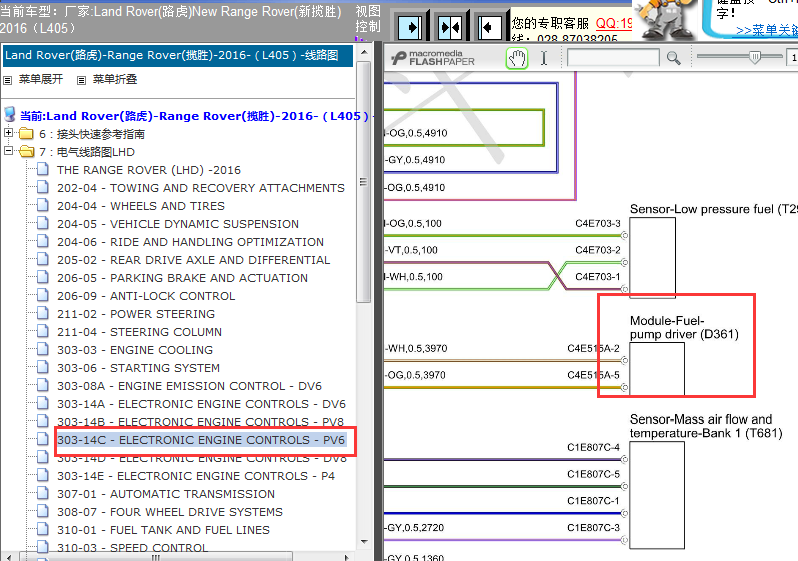Click page icon of 303-03 Engine Cooling

(43, 349)
